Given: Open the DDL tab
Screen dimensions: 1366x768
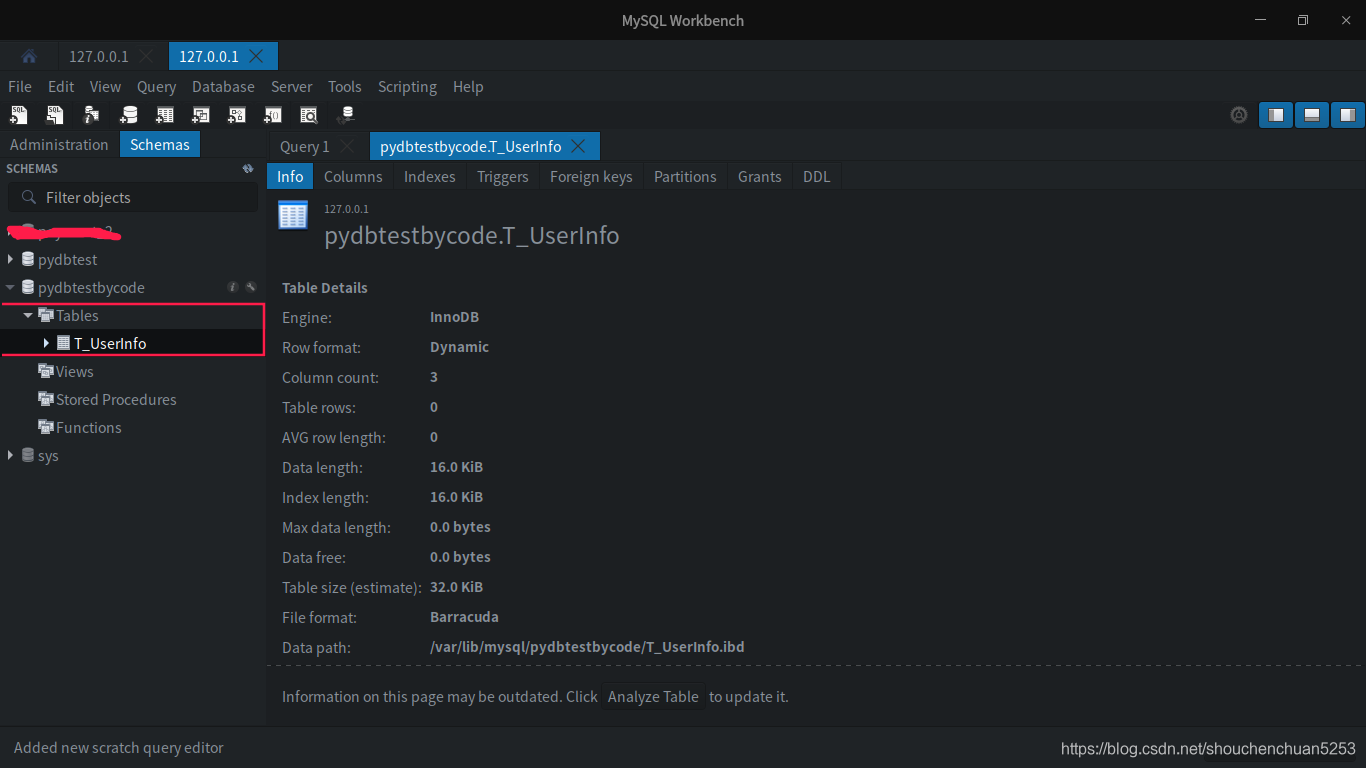Looking at the screenshot, I should coord(817,177).
